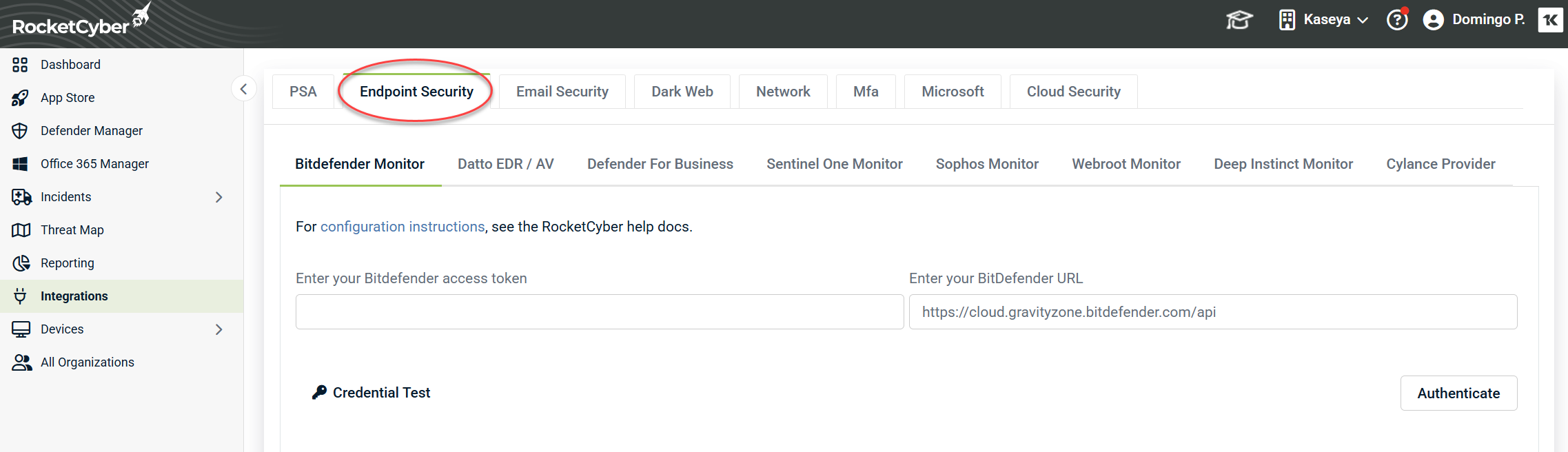The height and width of the screenshot is (452, 1568).
Task: Open the Datto EDR / AV tab
Action: point(505,164)
